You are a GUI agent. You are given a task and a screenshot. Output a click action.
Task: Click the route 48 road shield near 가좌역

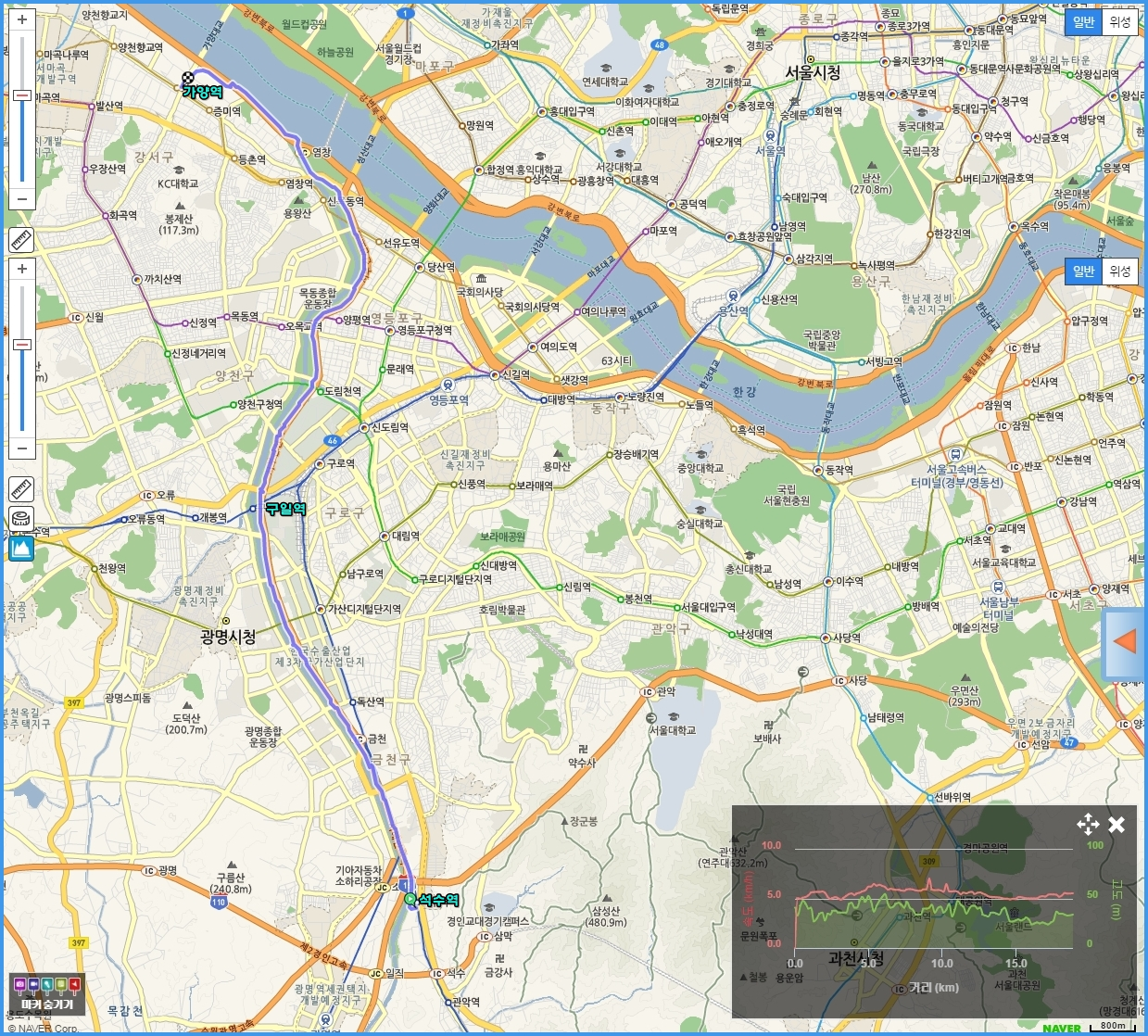659,44
